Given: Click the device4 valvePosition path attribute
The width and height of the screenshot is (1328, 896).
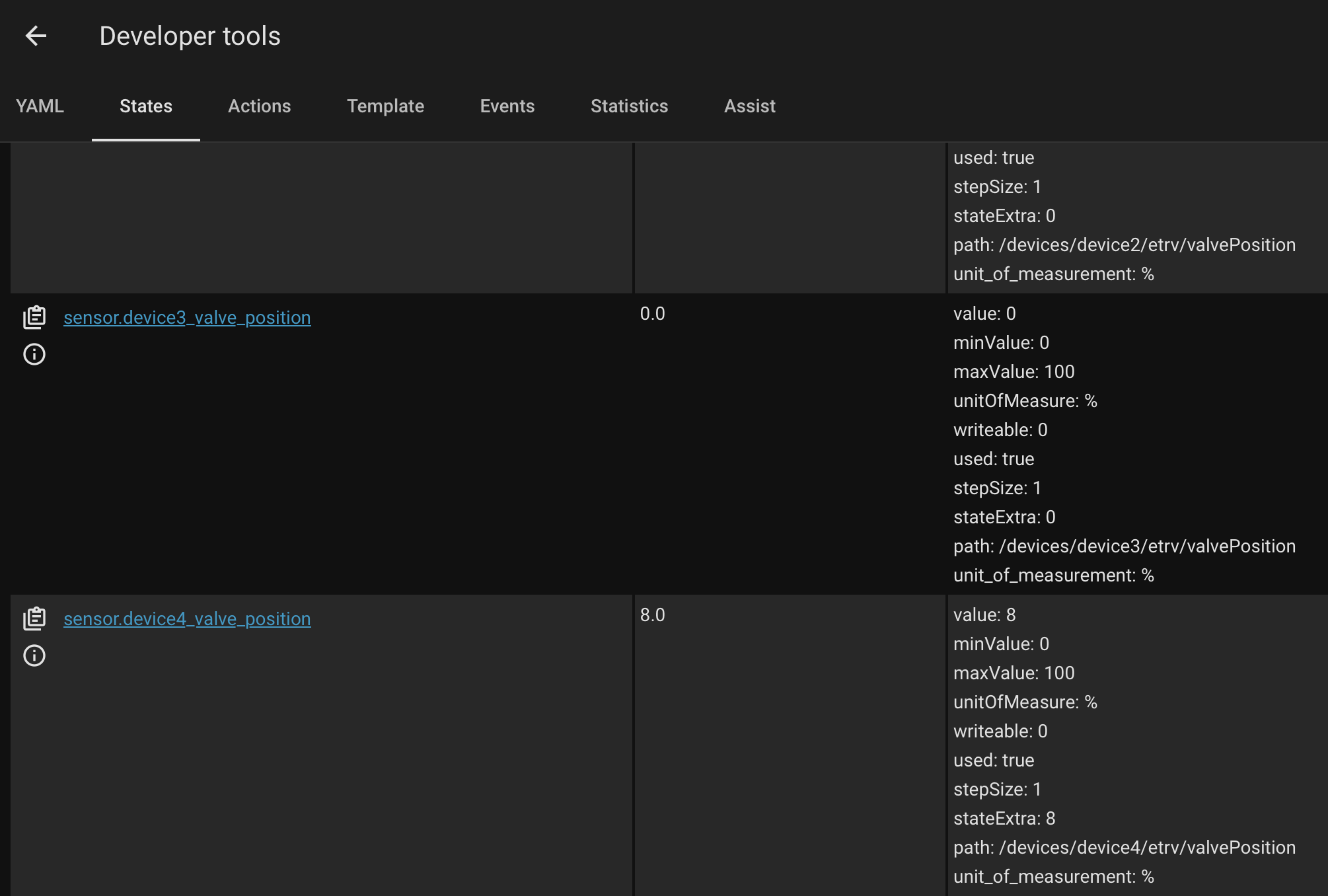Looking at the screenshot, I should tap(1124, 848).
